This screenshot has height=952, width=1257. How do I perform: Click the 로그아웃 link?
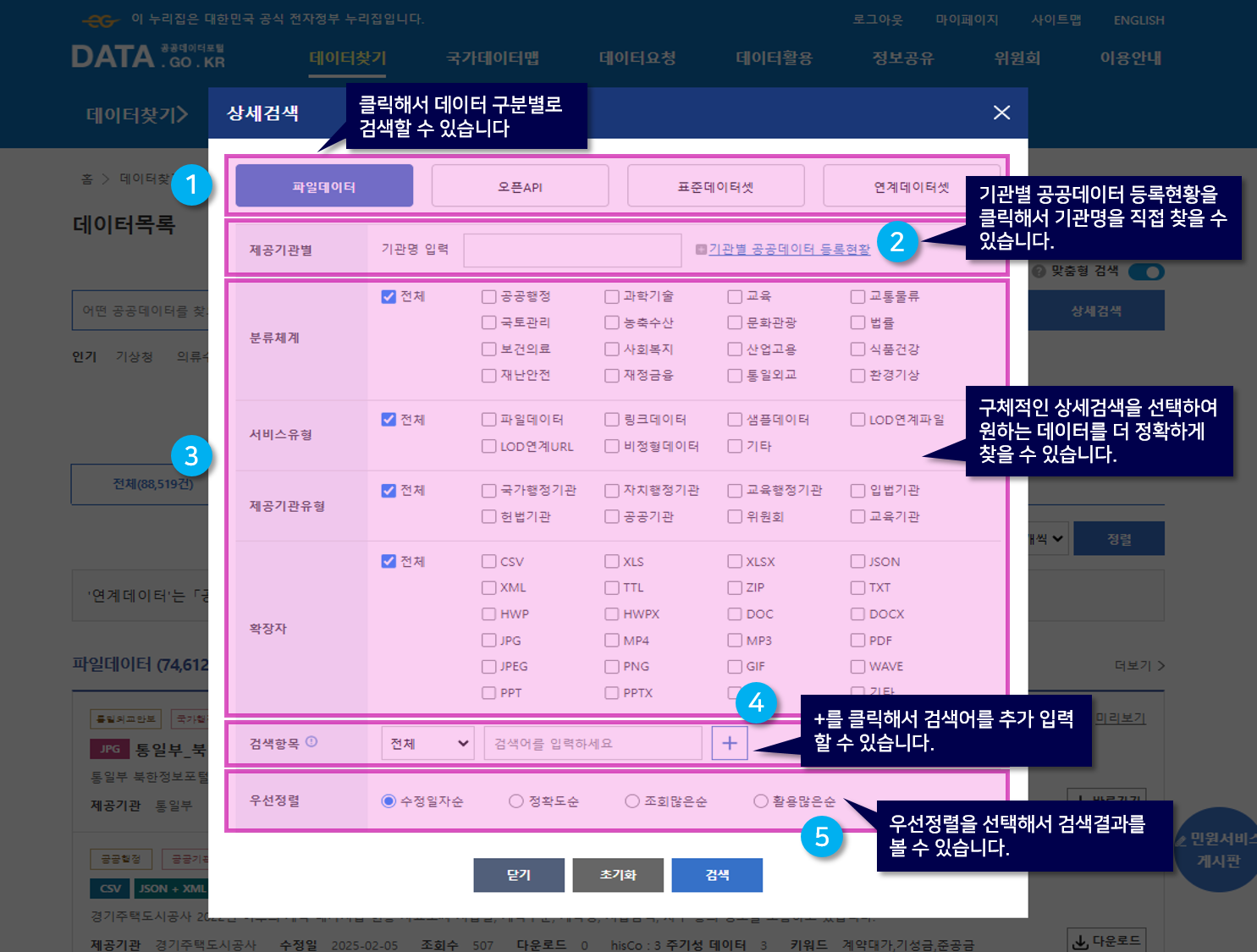(x=878, y=19)
